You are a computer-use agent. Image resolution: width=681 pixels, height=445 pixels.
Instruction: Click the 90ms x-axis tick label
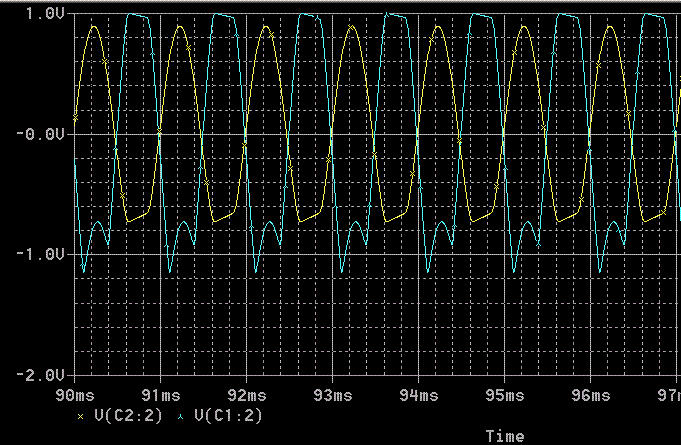75,396
